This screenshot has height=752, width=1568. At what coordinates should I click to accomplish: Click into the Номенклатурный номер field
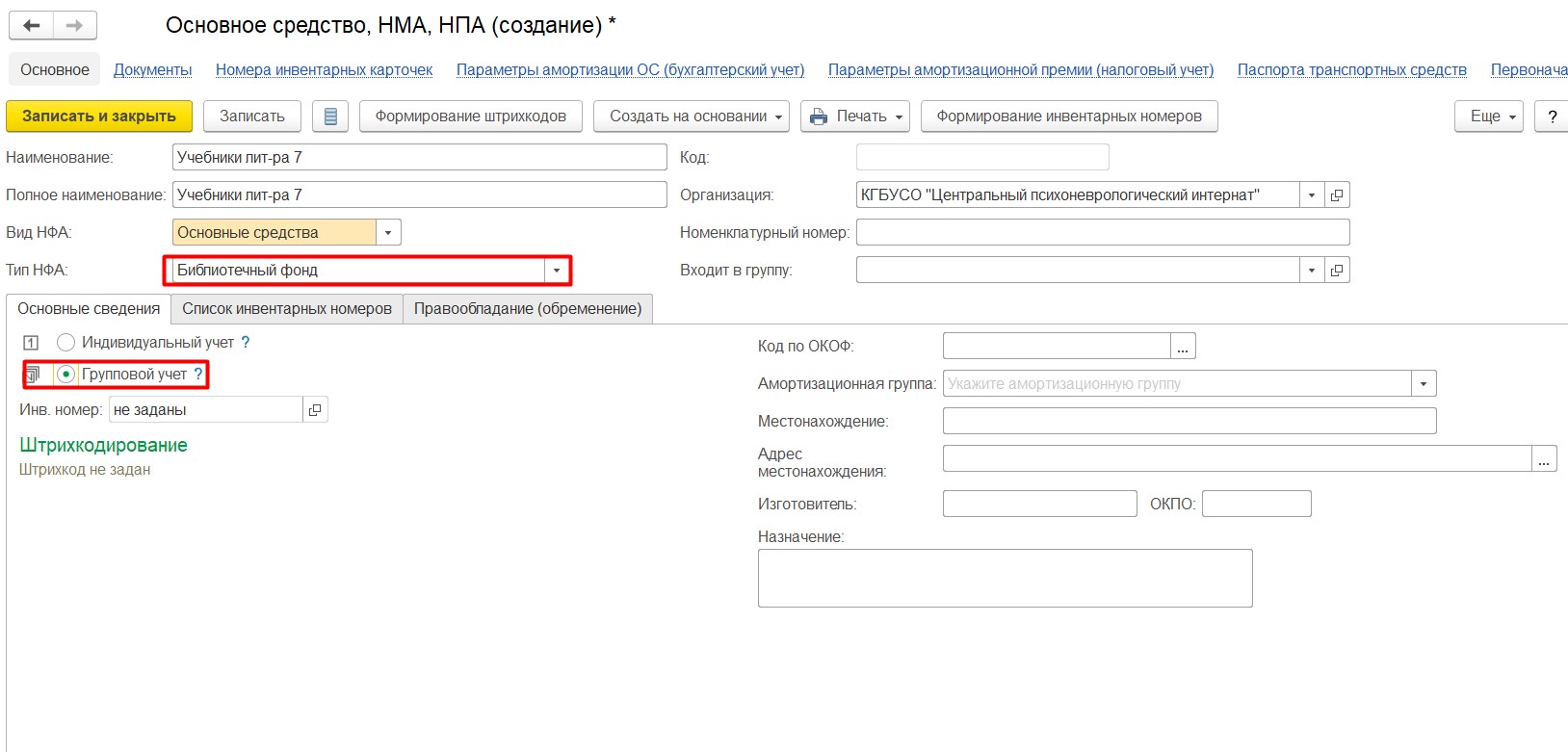[x=1103, y=233]
